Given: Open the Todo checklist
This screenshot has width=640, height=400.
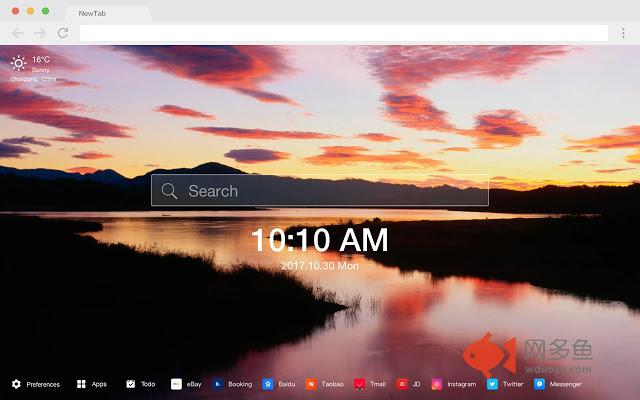Looking at the screenshot, I should point(131,384).
